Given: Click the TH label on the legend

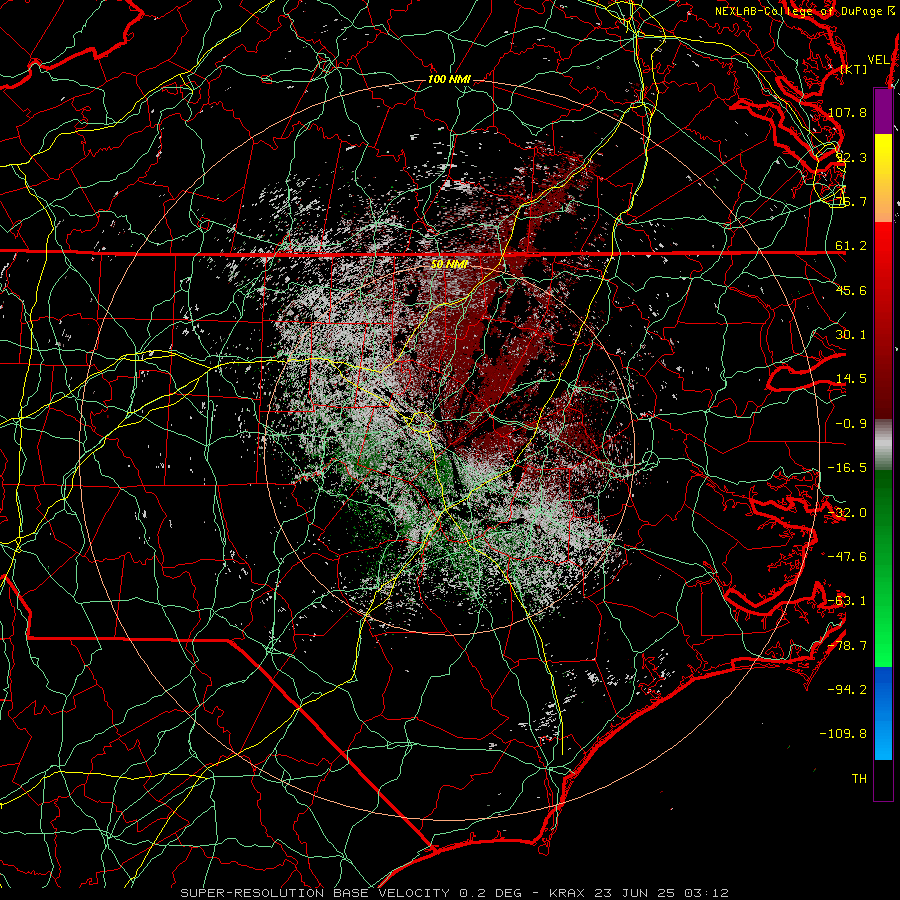Looking at the screenshot, I should pyautogui.click(x=859, y=779).
